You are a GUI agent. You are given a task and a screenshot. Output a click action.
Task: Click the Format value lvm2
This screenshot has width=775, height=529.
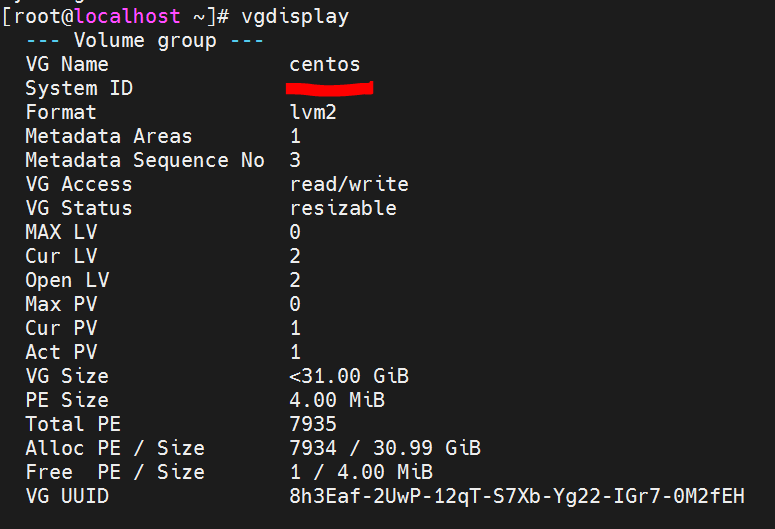tap(313, 113)
